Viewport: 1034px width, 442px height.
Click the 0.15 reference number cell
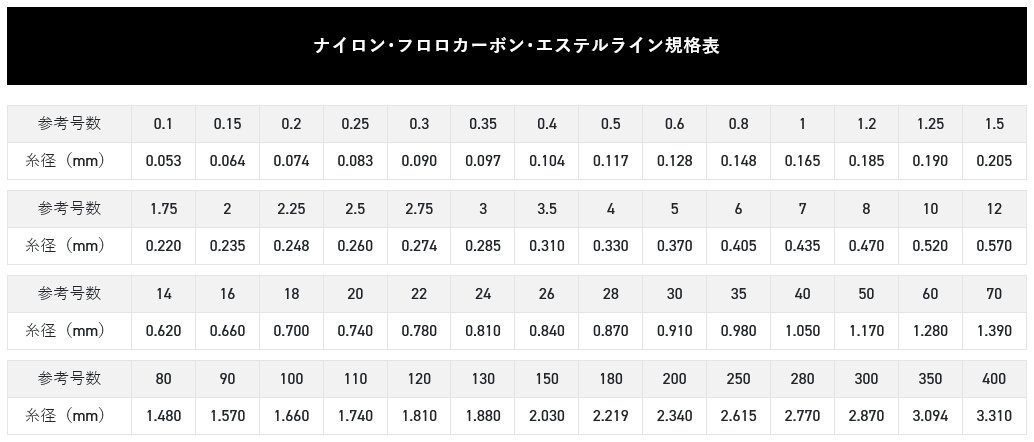point(227,123)
